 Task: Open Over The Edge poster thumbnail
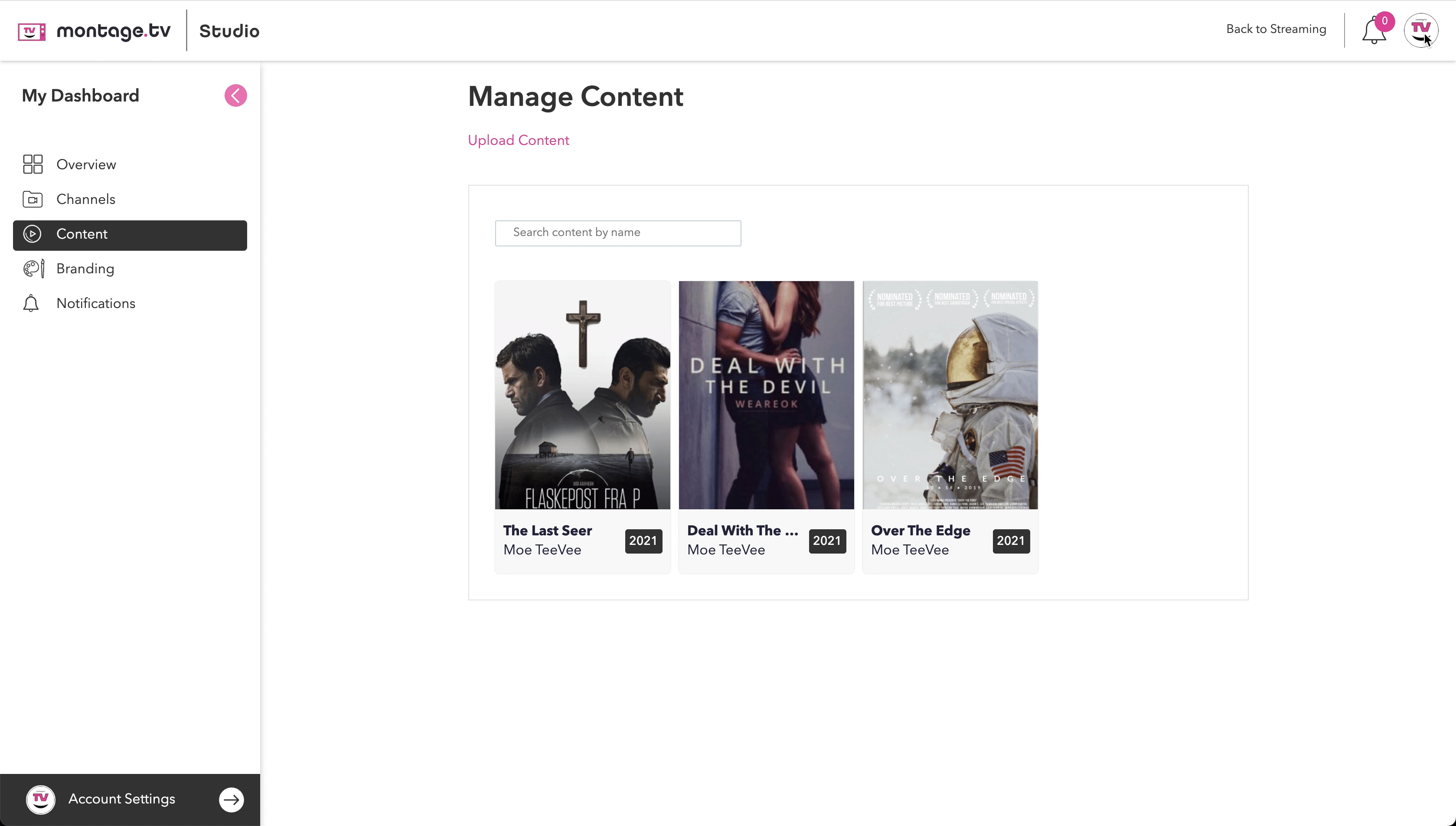point(950,395)
